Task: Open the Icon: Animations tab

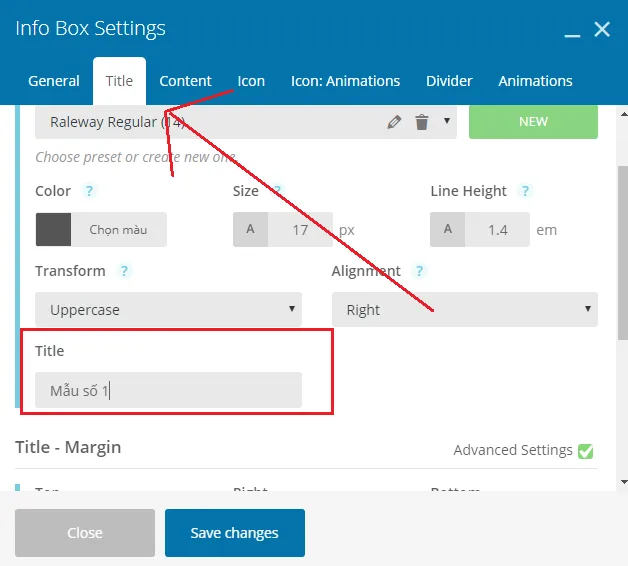Action: coord(345,81)
